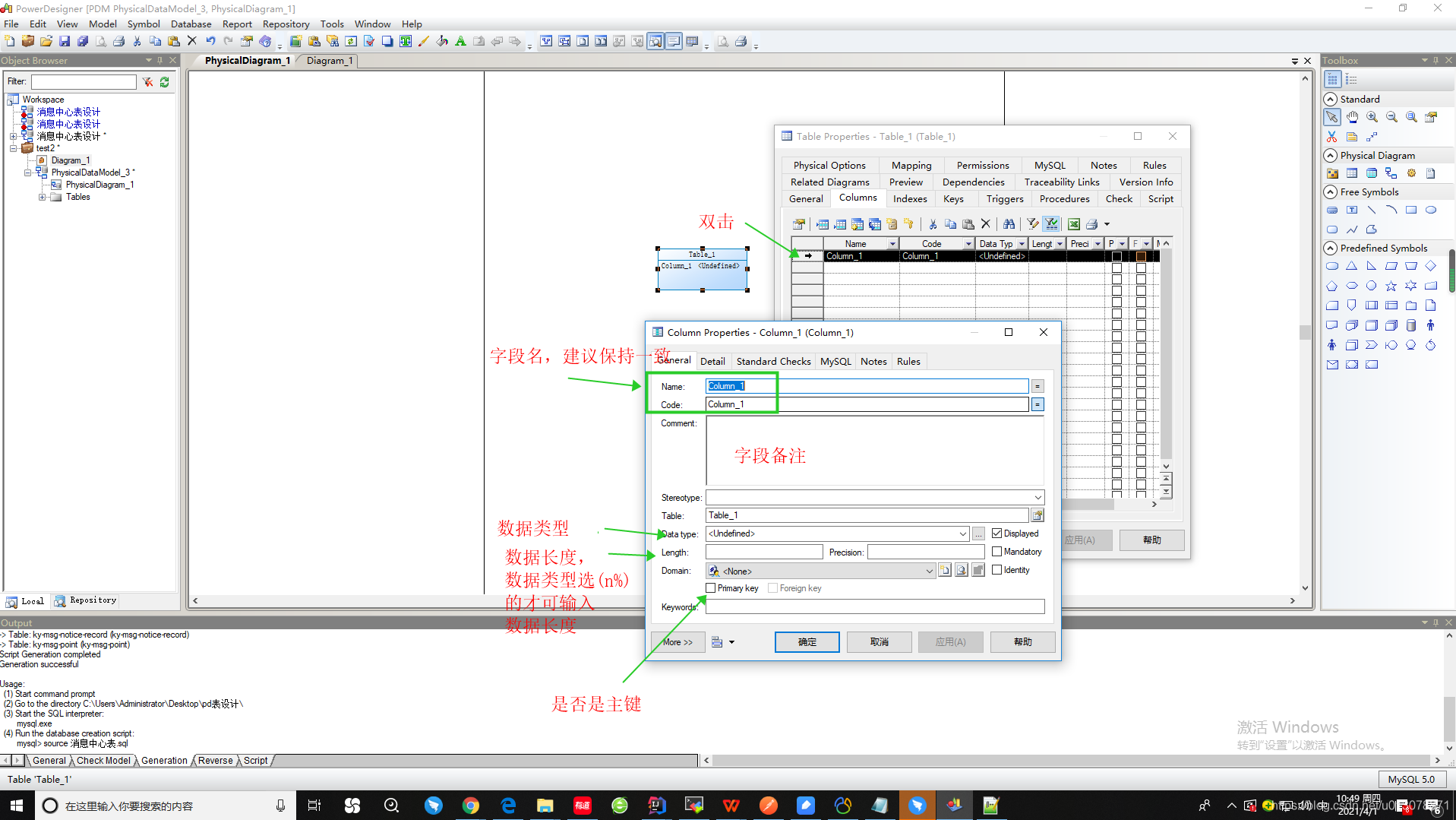
Task: Select the View tool in Physical Diagram toolbox
Action: (1372, 173)
